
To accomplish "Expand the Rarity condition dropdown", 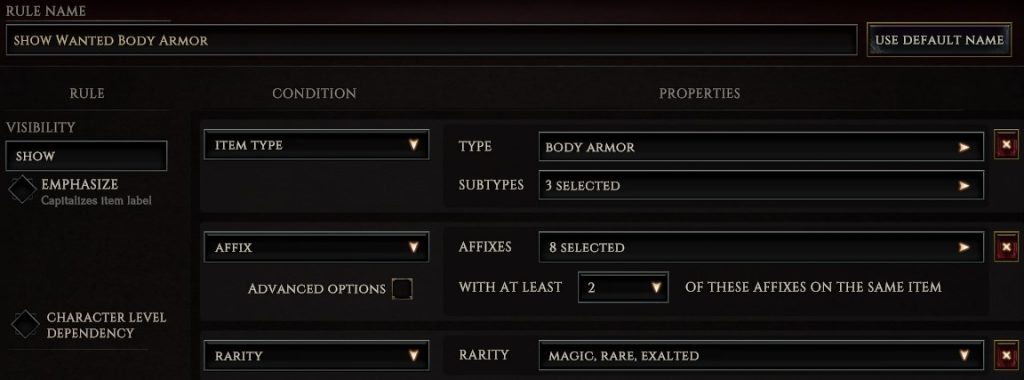I will [316, 355].
